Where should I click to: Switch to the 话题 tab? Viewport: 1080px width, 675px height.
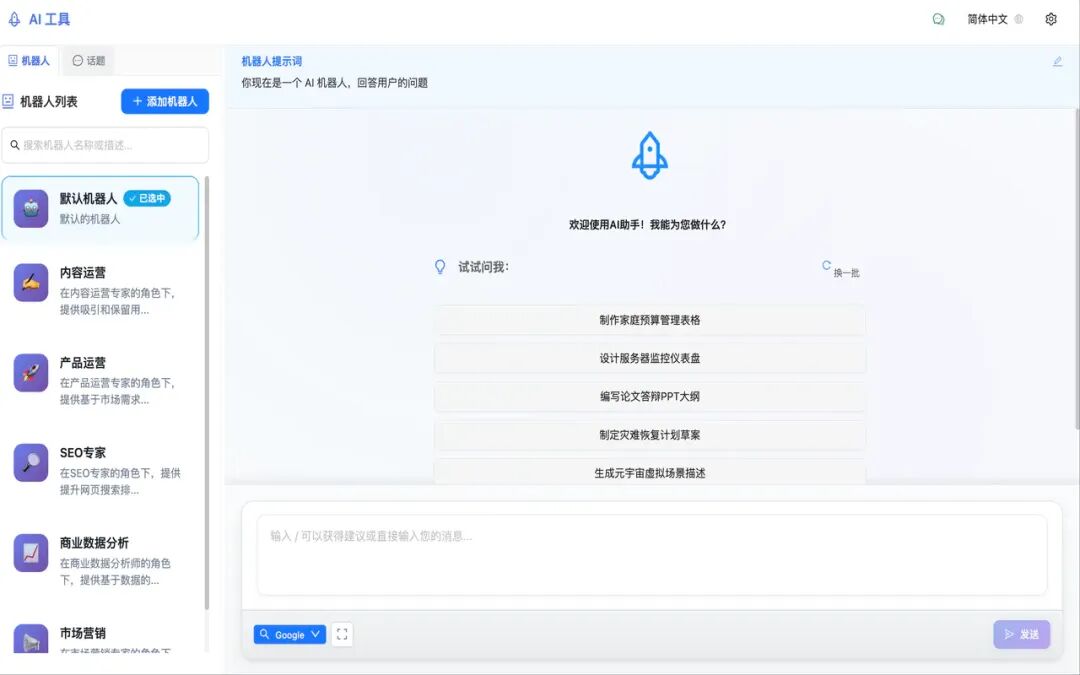(x=89, y=61)
